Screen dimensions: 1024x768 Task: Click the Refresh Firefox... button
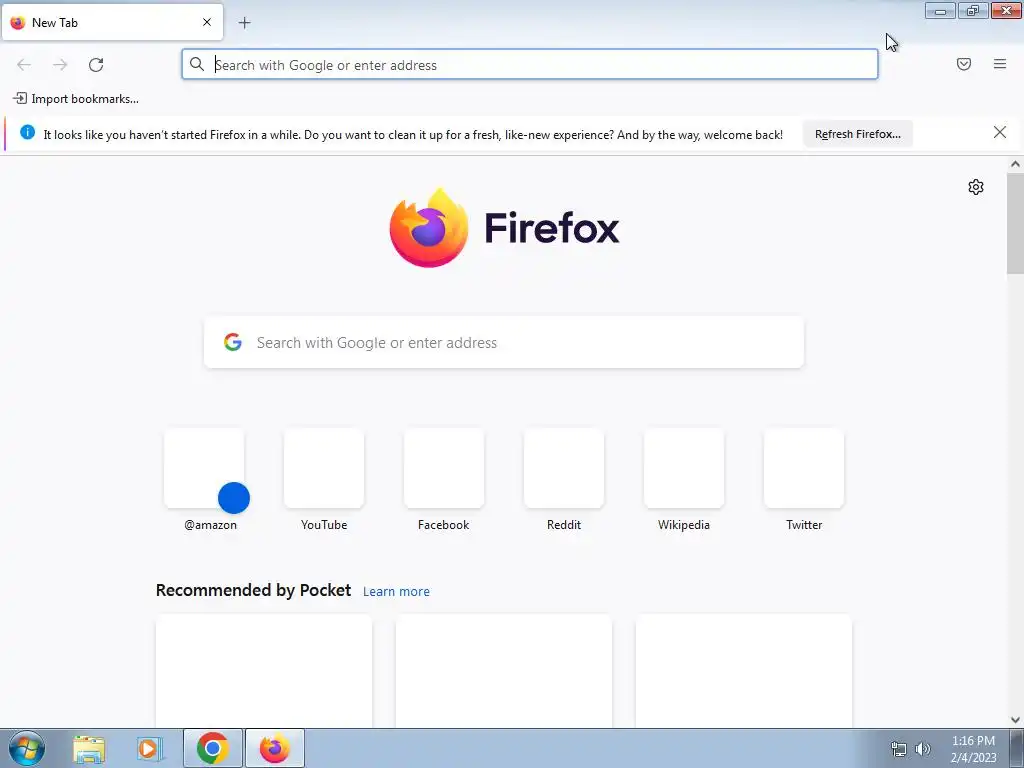[857, 134]
